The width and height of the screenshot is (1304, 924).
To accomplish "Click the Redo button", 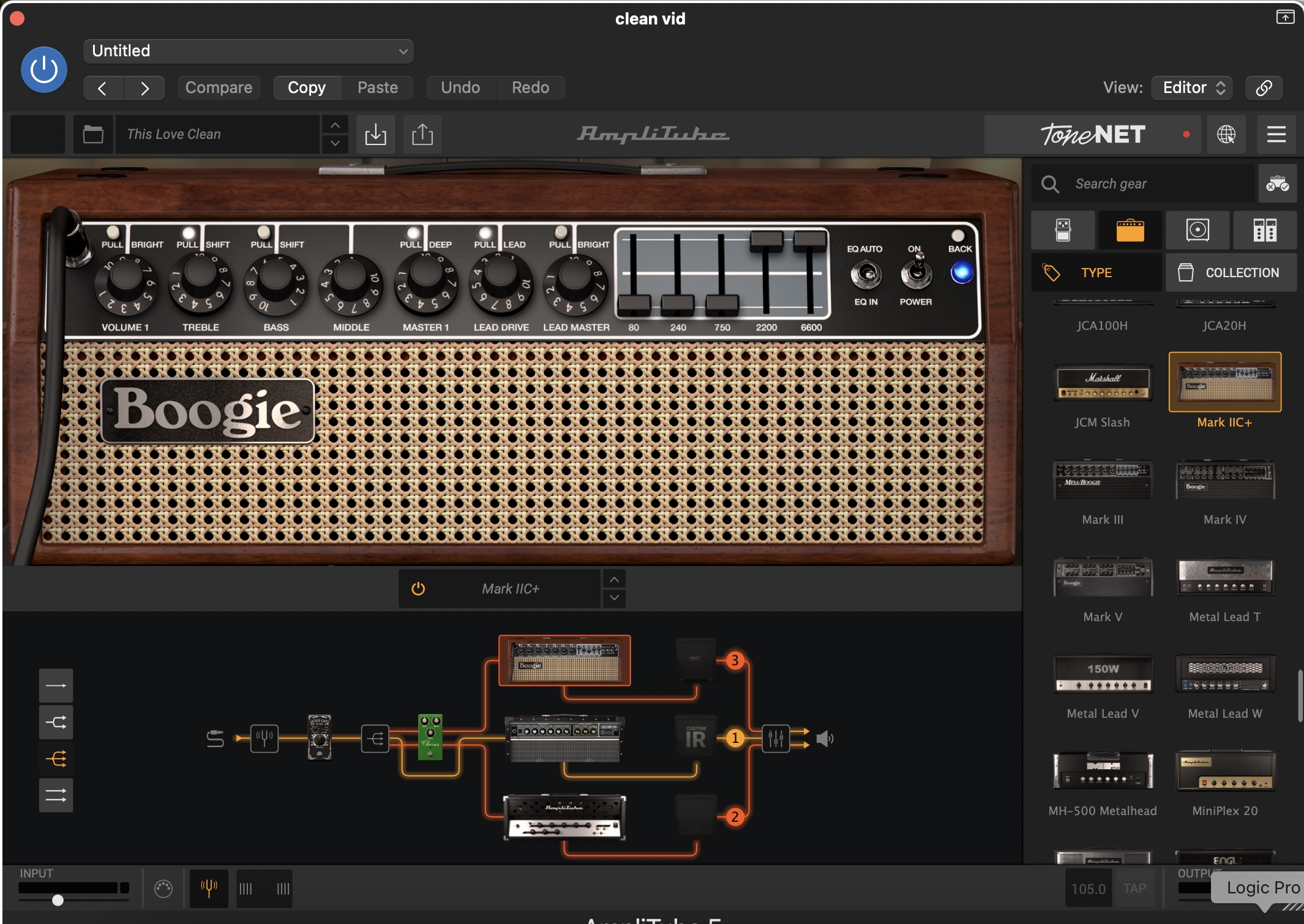I will [530, 88].
